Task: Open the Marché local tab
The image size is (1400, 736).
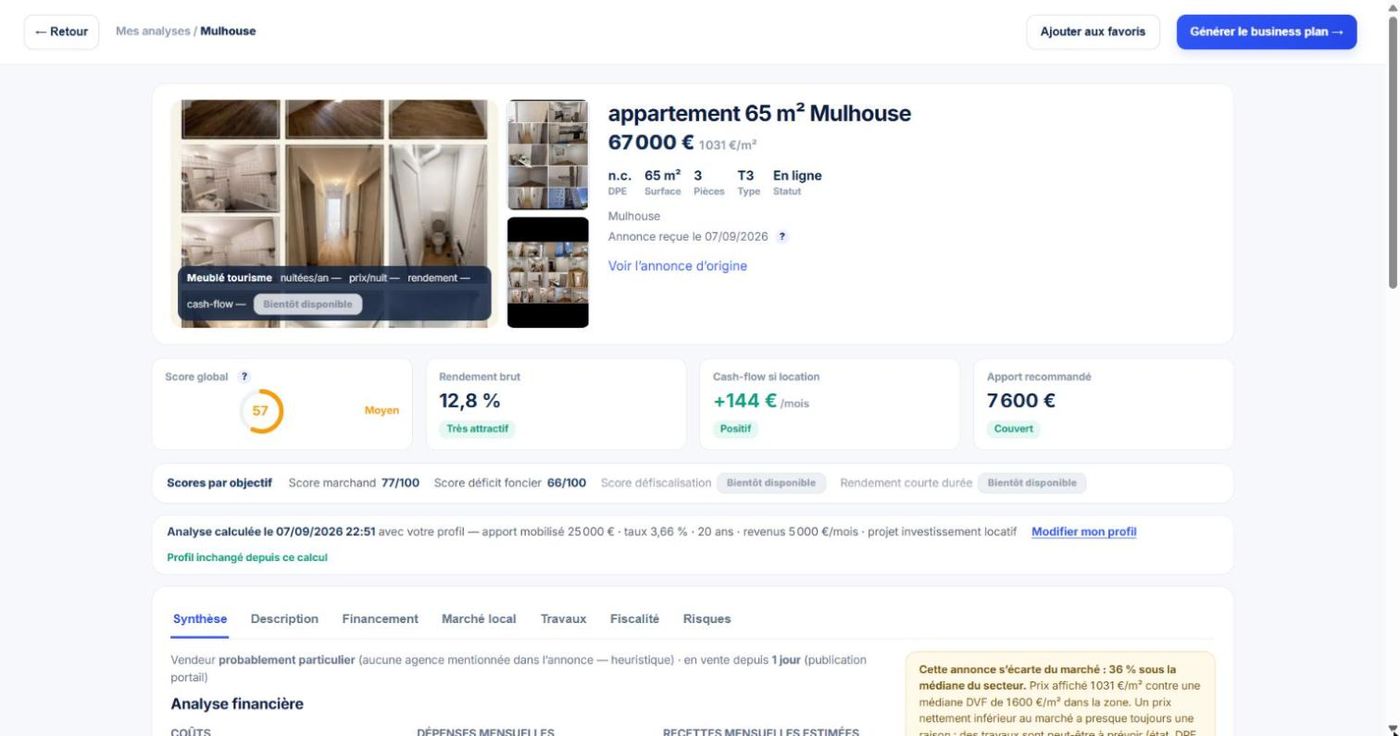Action: 479,619
